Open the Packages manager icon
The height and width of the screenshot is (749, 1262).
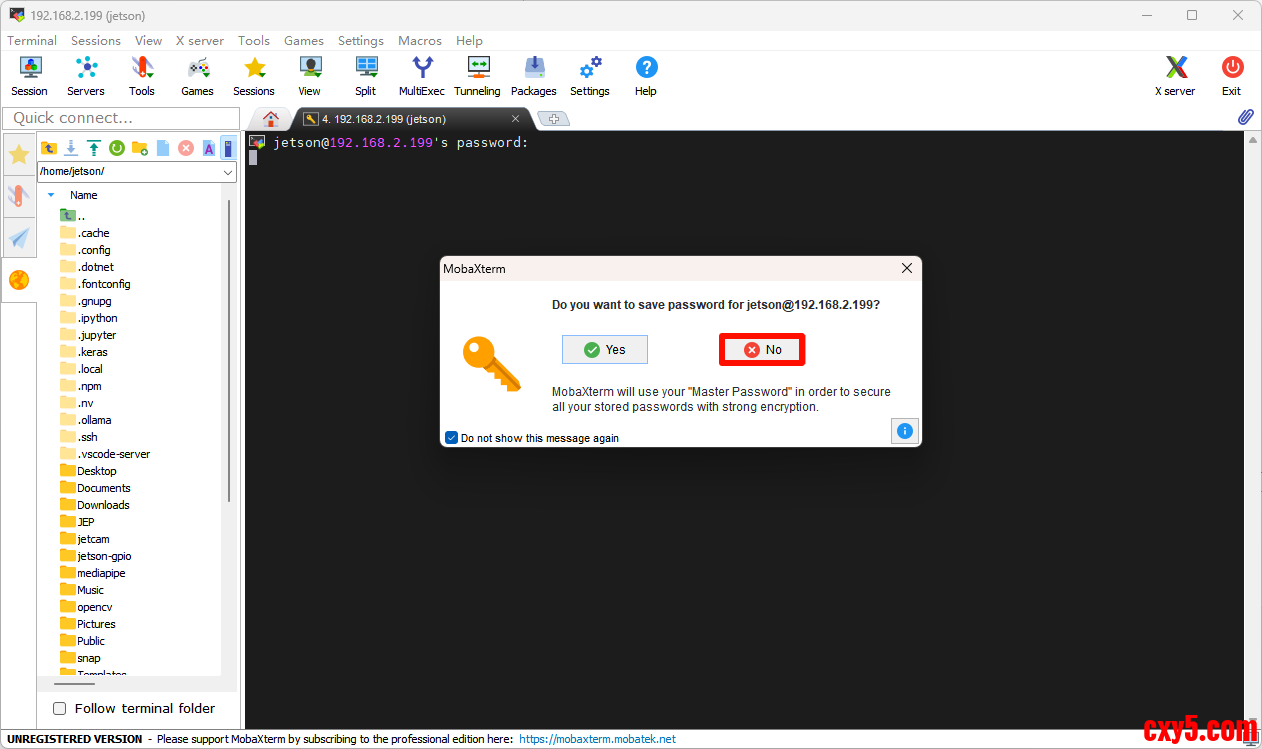[534, 76]
